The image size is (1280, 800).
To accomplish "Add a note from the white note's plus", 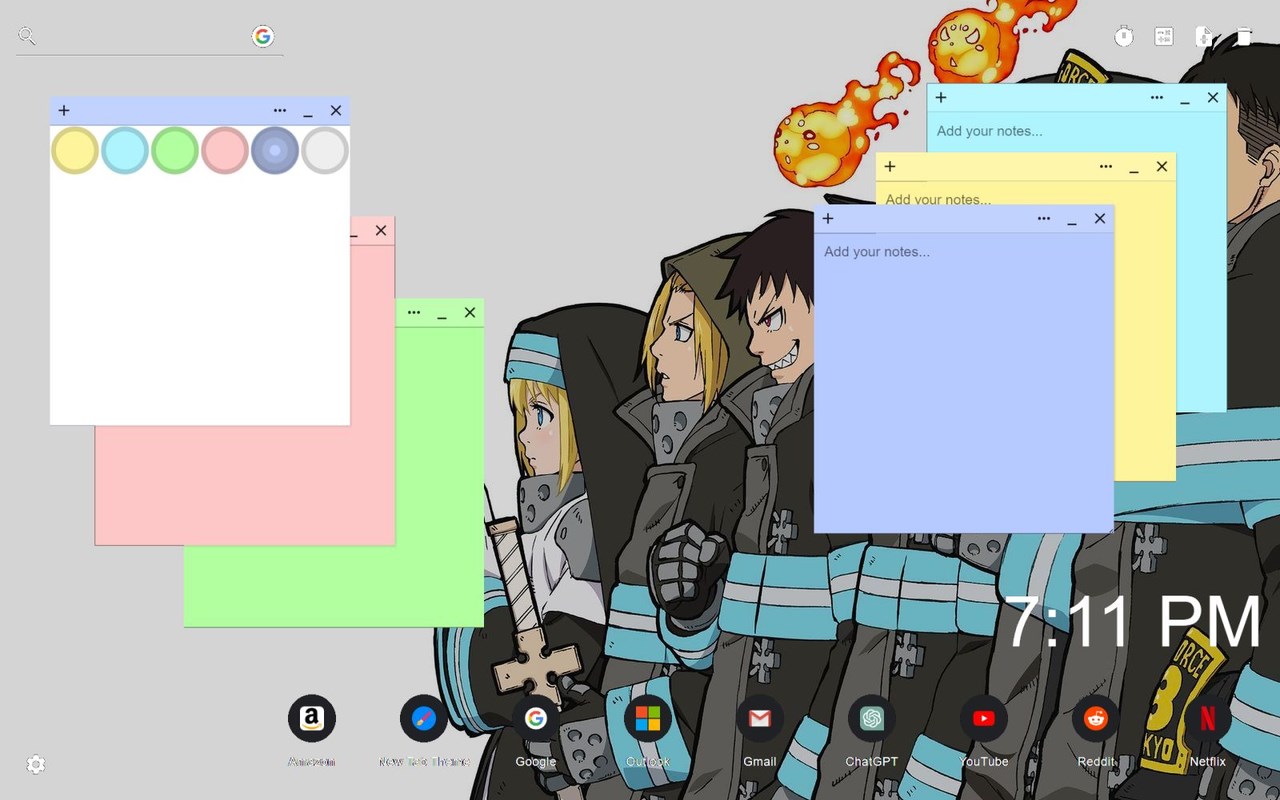I will [64, 111].
